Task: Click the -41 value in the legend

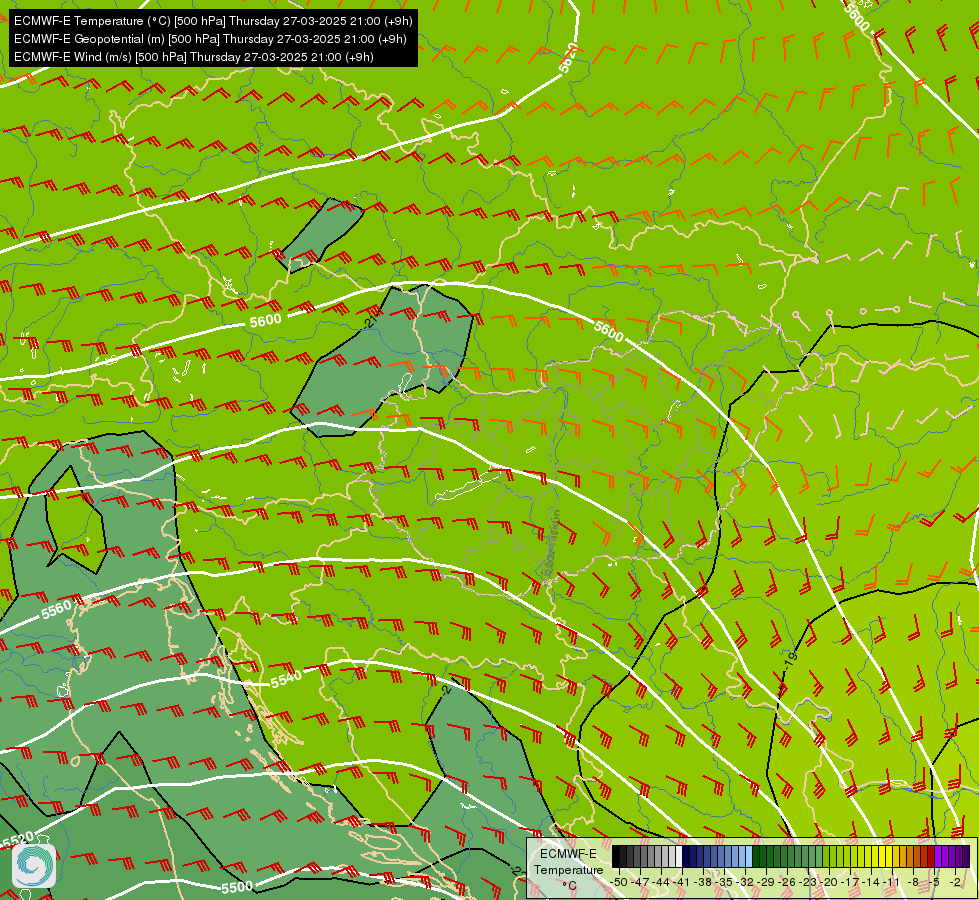Action: pyautogui.click(x=682, y=883)
